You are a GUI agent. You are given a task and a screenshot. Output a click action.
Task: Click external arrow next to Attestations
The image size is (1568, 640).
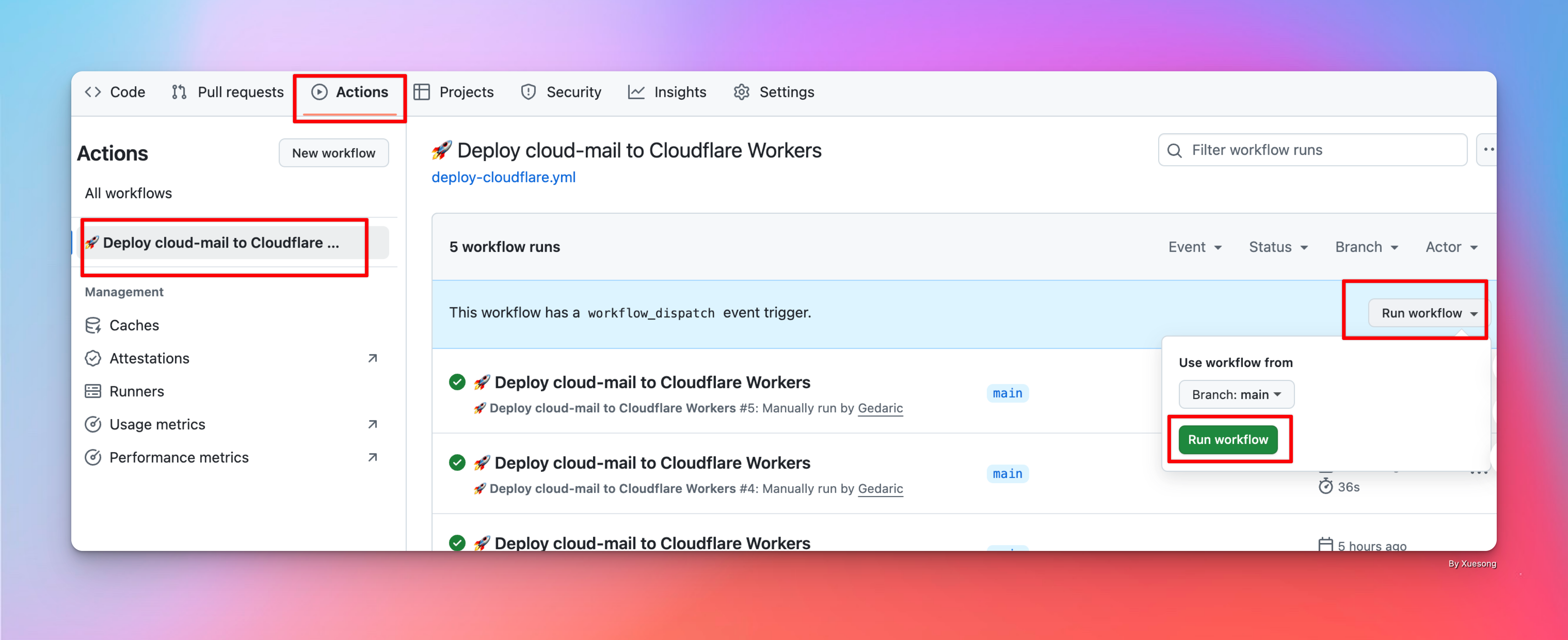(372, 358)
